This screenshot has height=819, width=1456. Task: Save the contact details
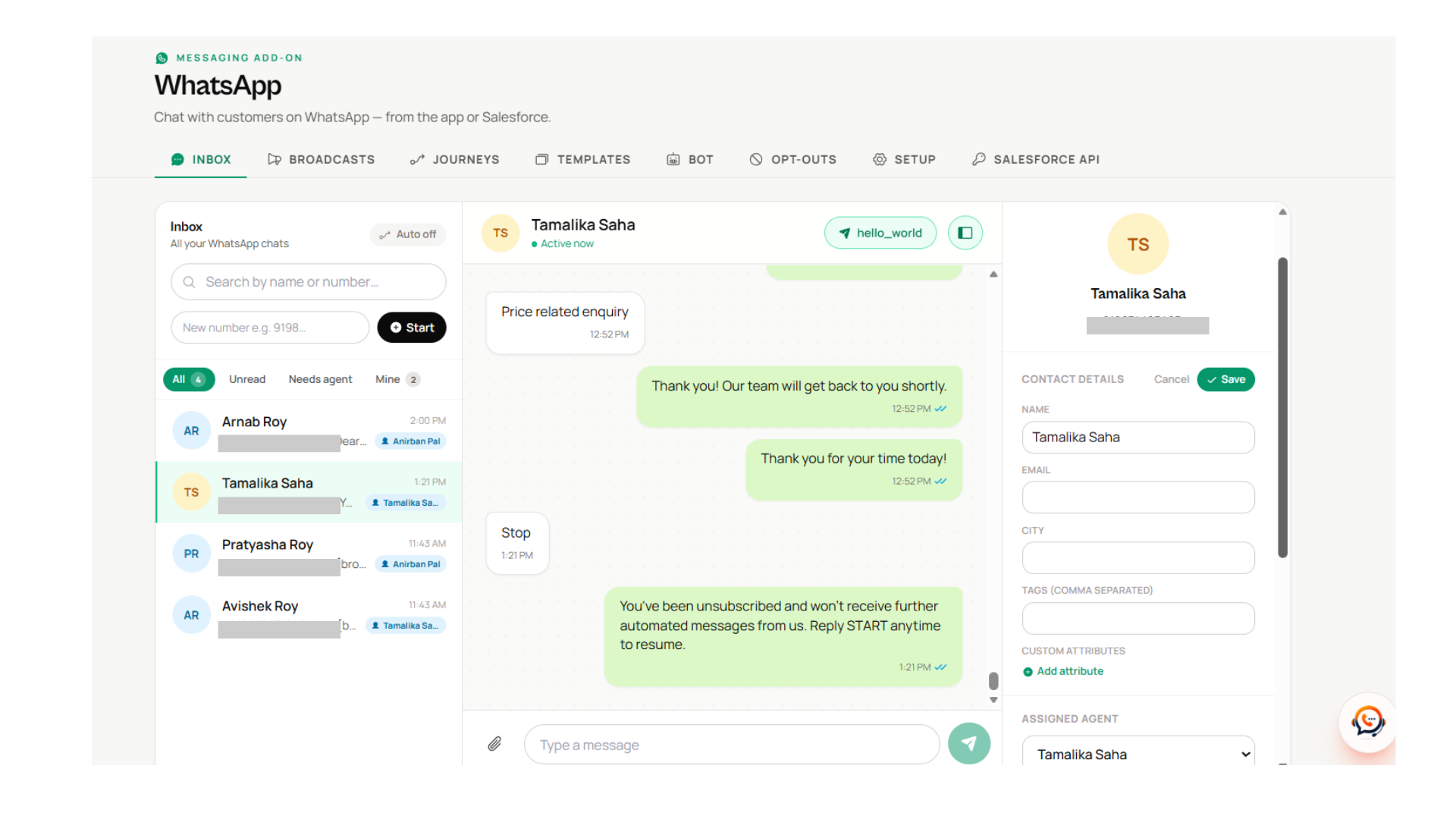1225,379
